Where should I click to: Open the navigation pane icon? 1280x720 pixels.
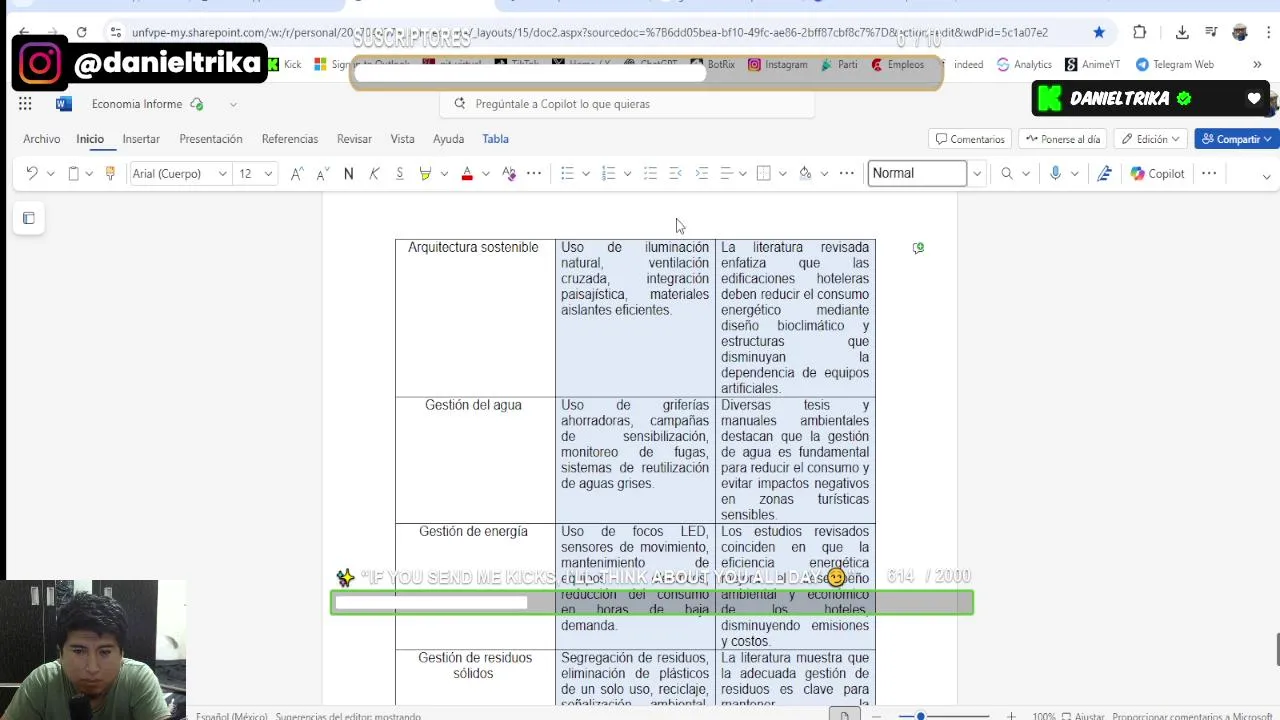tap(28, 218)
